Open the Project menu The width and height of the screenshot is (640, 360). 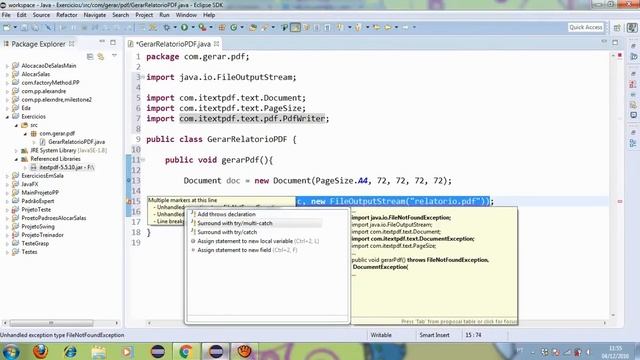[144, 15]
